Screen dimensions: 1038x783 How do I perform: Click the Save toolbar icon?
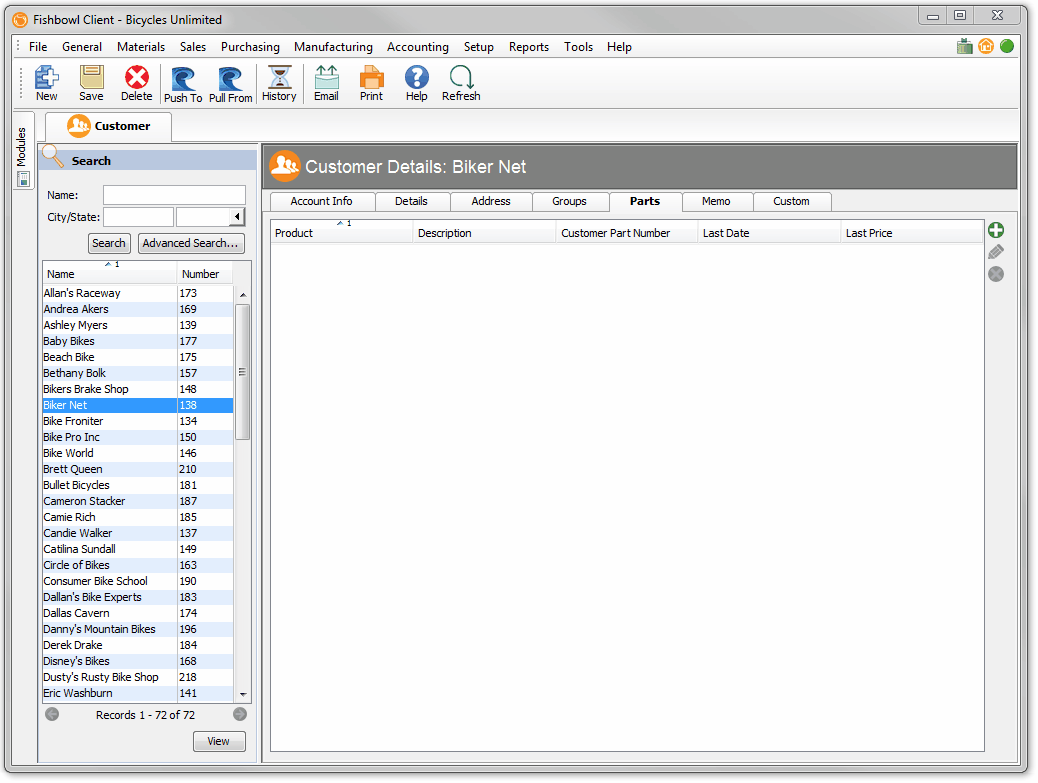click(91, 83)
